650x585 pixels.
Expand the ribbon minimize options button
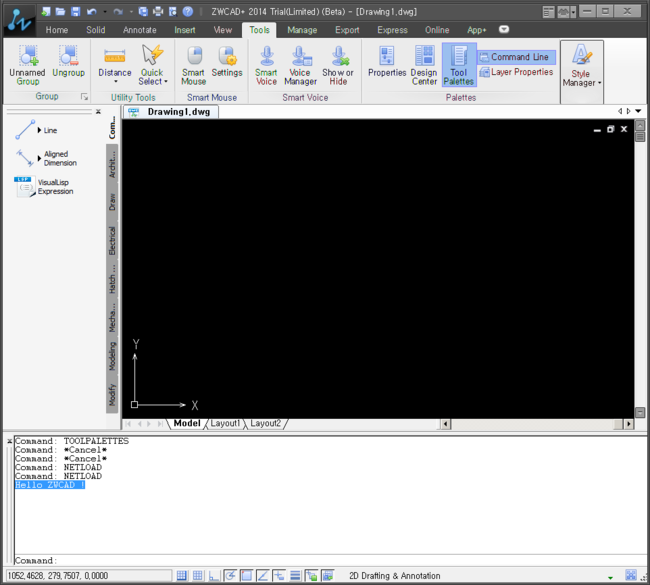(x=504, y=29)
